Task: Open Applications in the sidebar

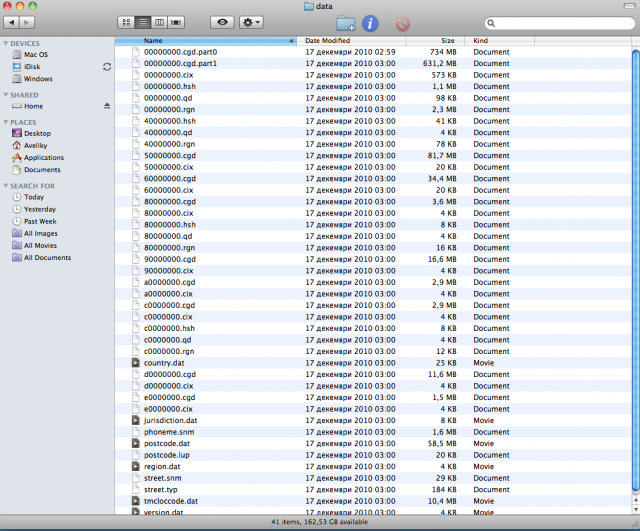Action: [x=43, y=157]
